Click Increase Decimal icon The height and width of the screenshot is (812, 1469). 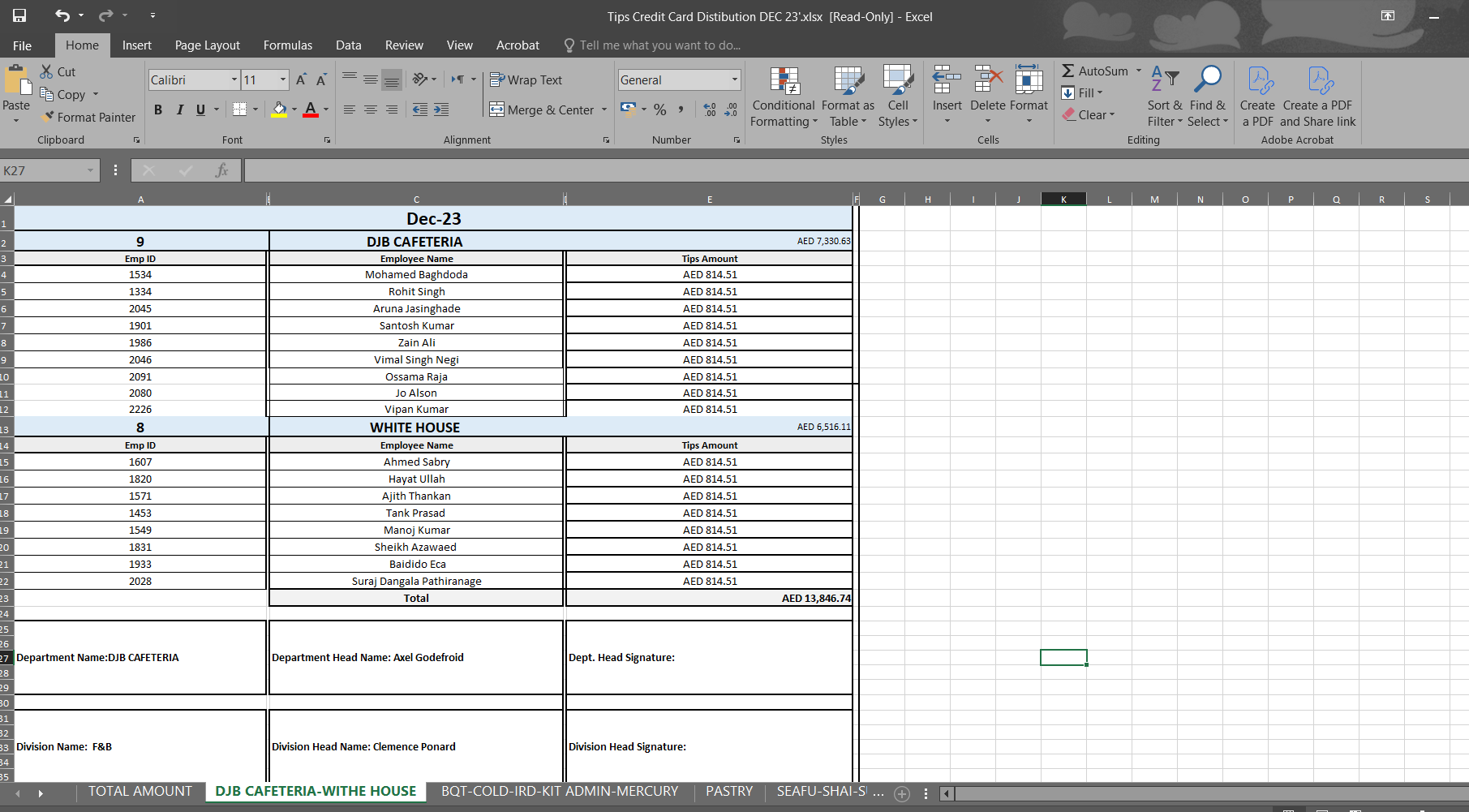[x=710, y=110]
